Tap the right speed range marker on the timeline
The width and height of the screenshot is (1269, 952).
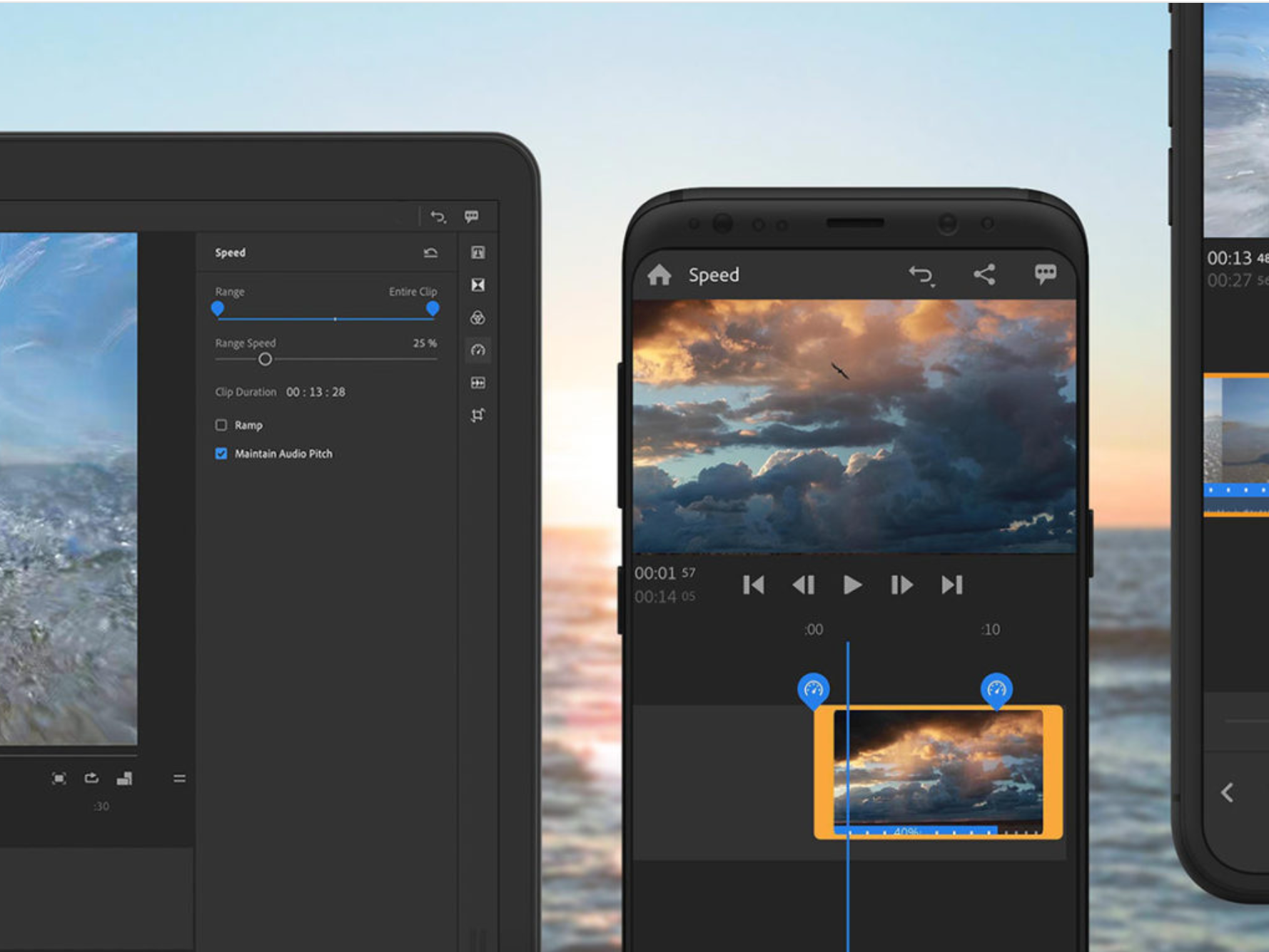996,691
